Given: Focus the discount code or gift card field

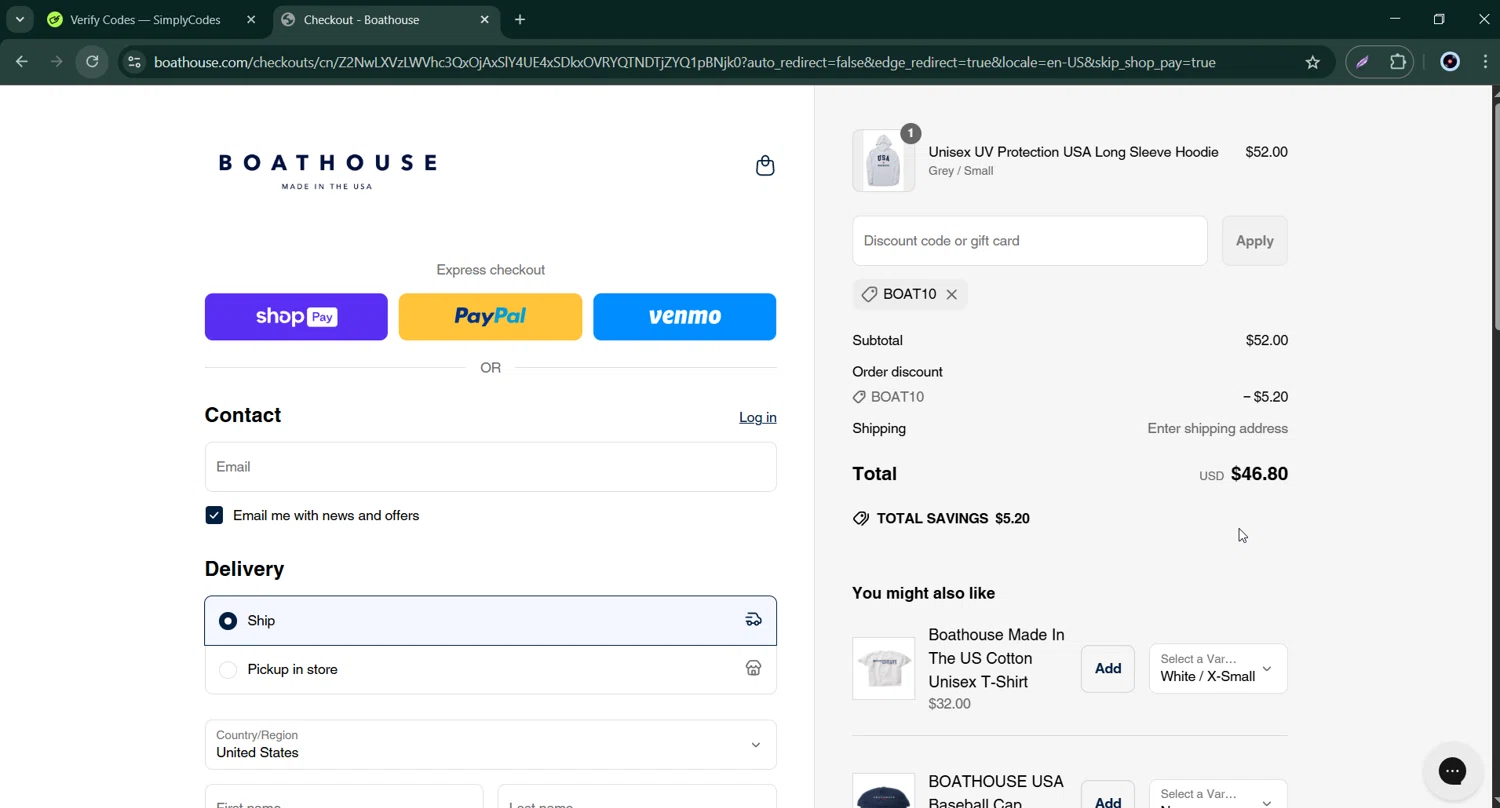Looking at the screenshot, I should [x=1029, y=241].
